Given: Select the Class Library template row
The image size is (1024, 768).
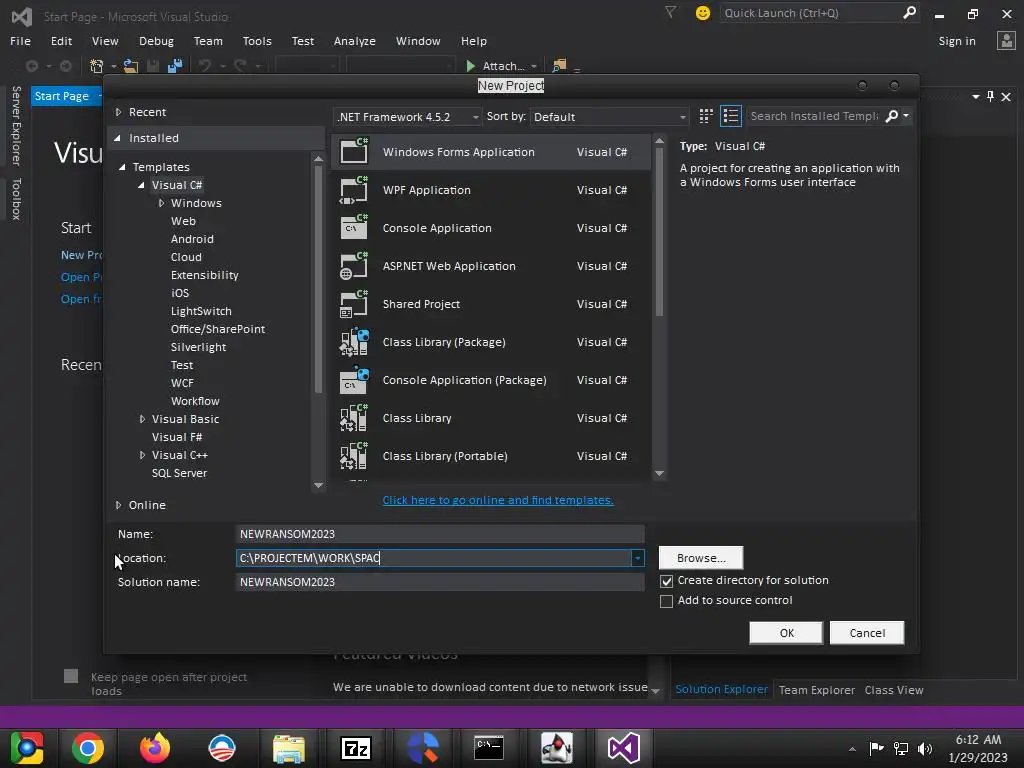Looking at the screenshot, I should 491,418.
